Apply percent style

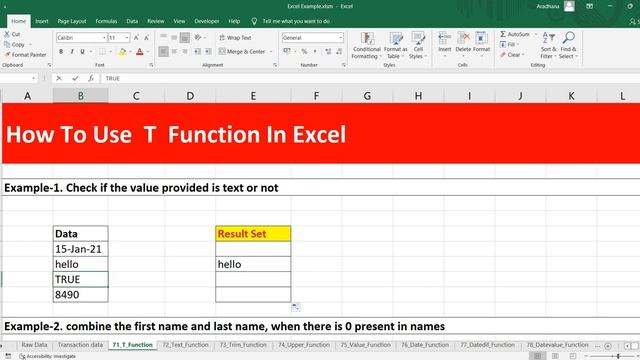[304, 51]
